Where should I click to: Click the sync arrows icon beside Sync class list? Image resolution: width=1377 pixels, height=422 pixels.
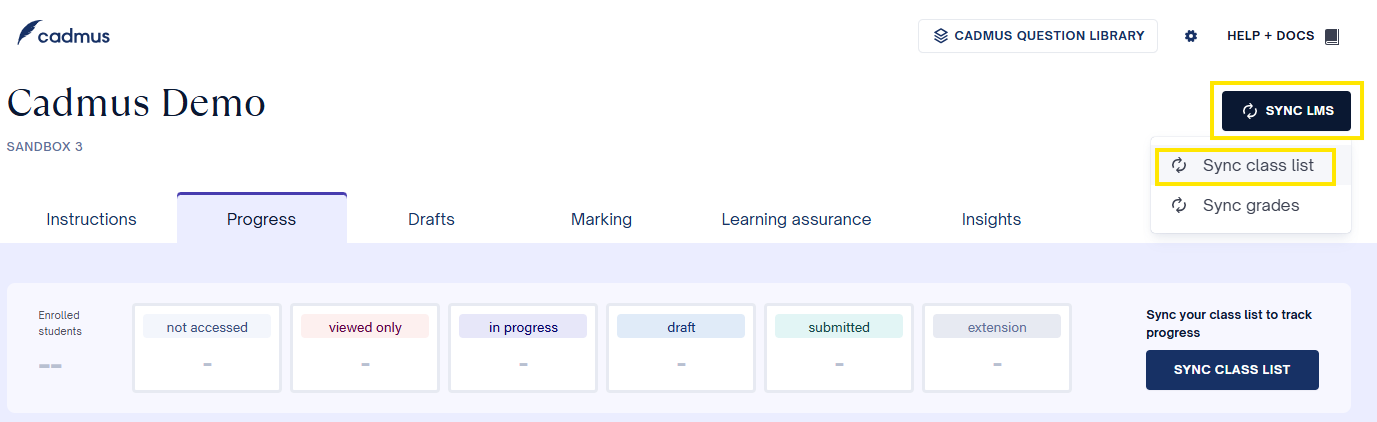(1180, 165)
